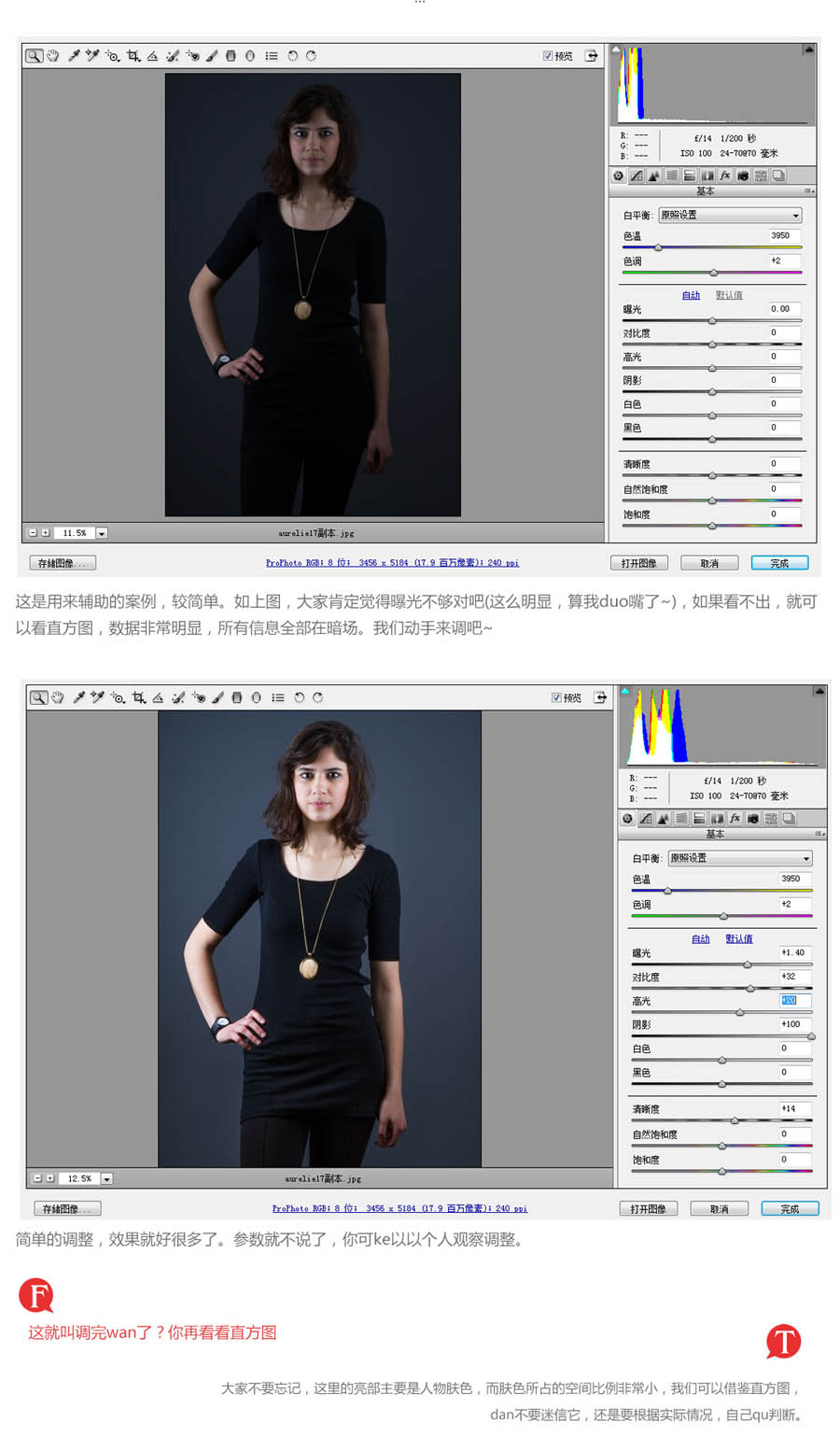Select Zoom tool in lower Camera Raw window

[38, 697]
